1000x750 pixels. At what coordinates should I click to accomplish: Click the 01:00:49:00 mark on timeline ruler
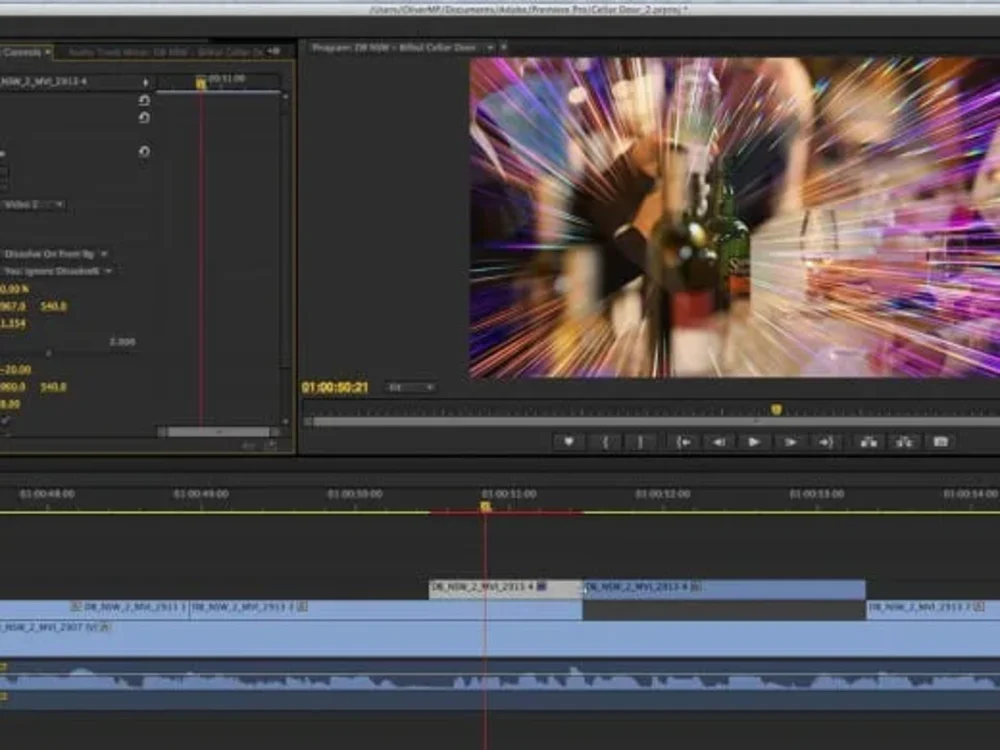pos(202,494)
